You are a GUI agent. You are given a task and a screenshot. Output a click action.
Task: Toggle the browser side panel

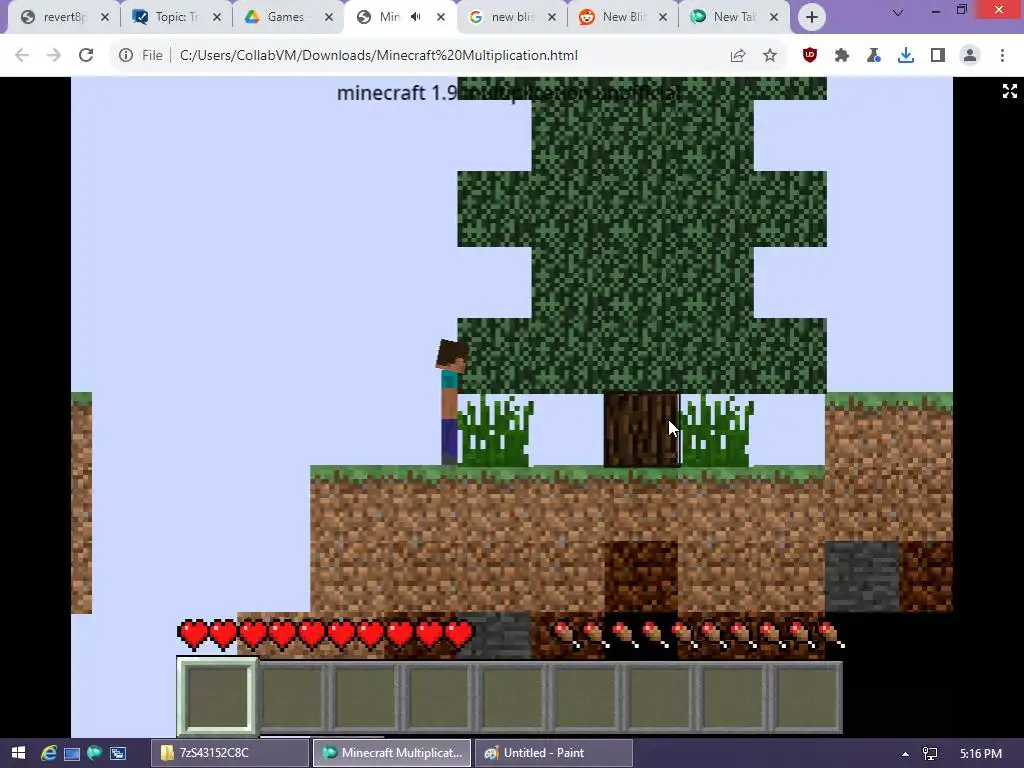(938, 56)
